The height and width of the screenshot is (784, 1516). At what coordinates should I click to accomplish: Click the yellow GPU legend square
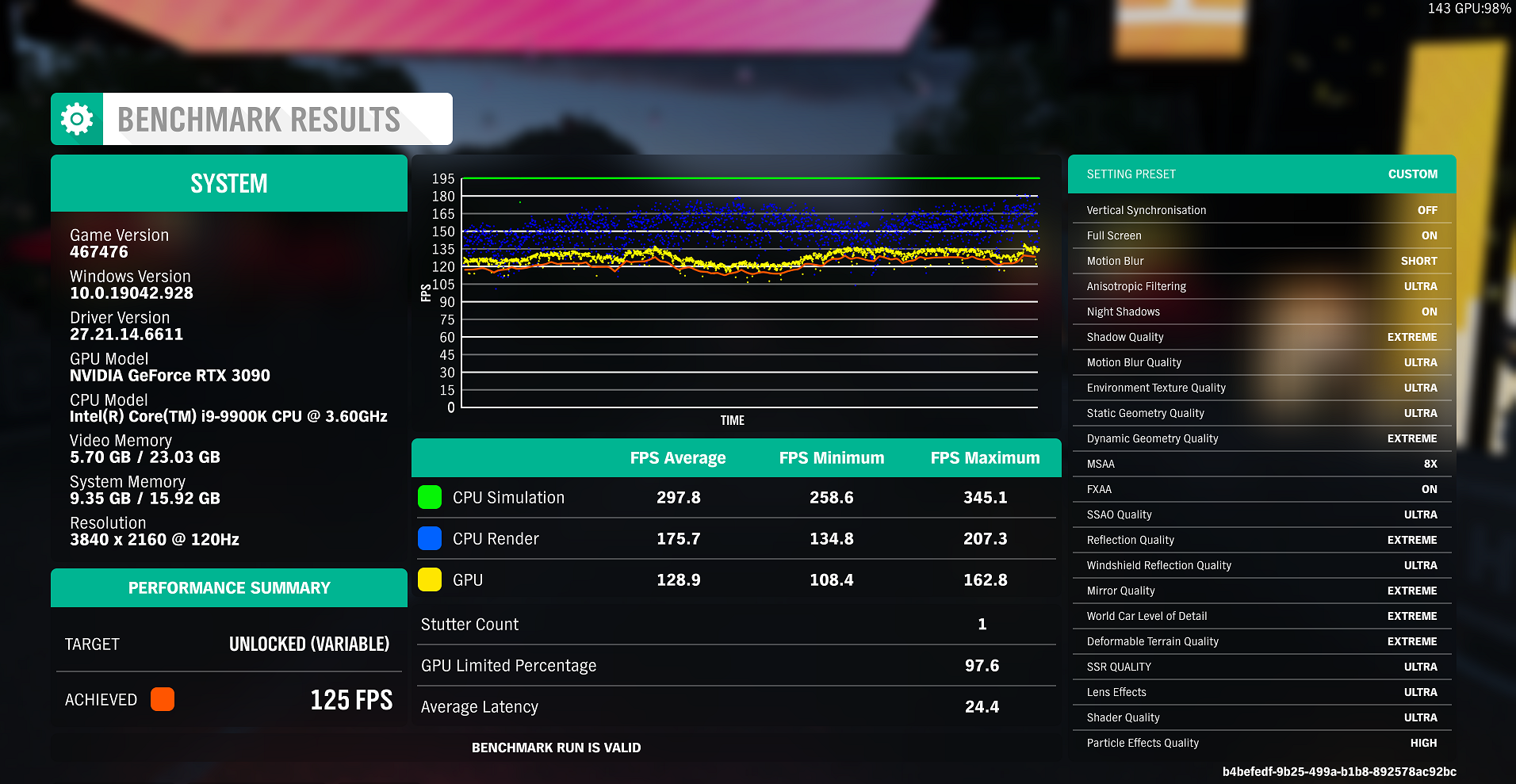tap(430, 579)
